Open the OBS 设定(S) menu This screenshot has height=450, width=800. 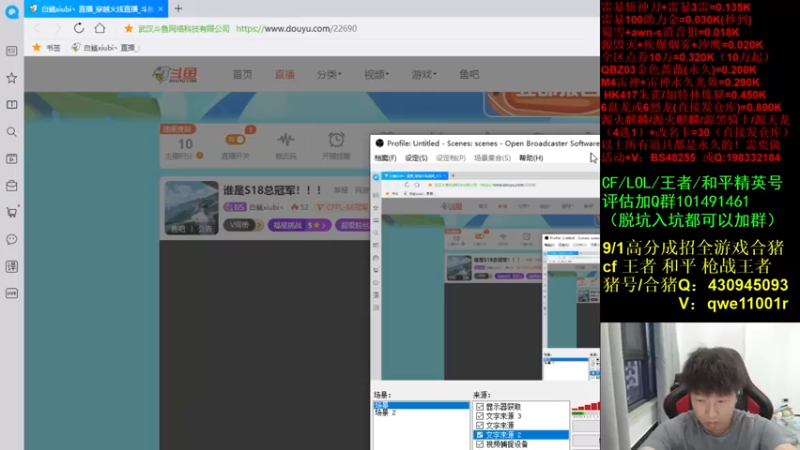coord(416,158)
